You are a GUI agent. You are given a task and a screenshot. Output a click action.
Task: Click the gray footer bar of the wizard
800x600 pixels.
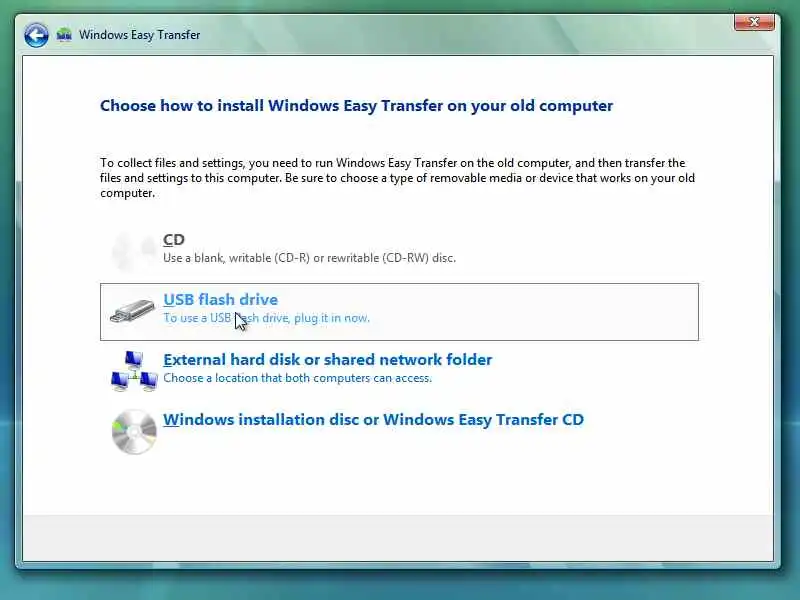398,538
